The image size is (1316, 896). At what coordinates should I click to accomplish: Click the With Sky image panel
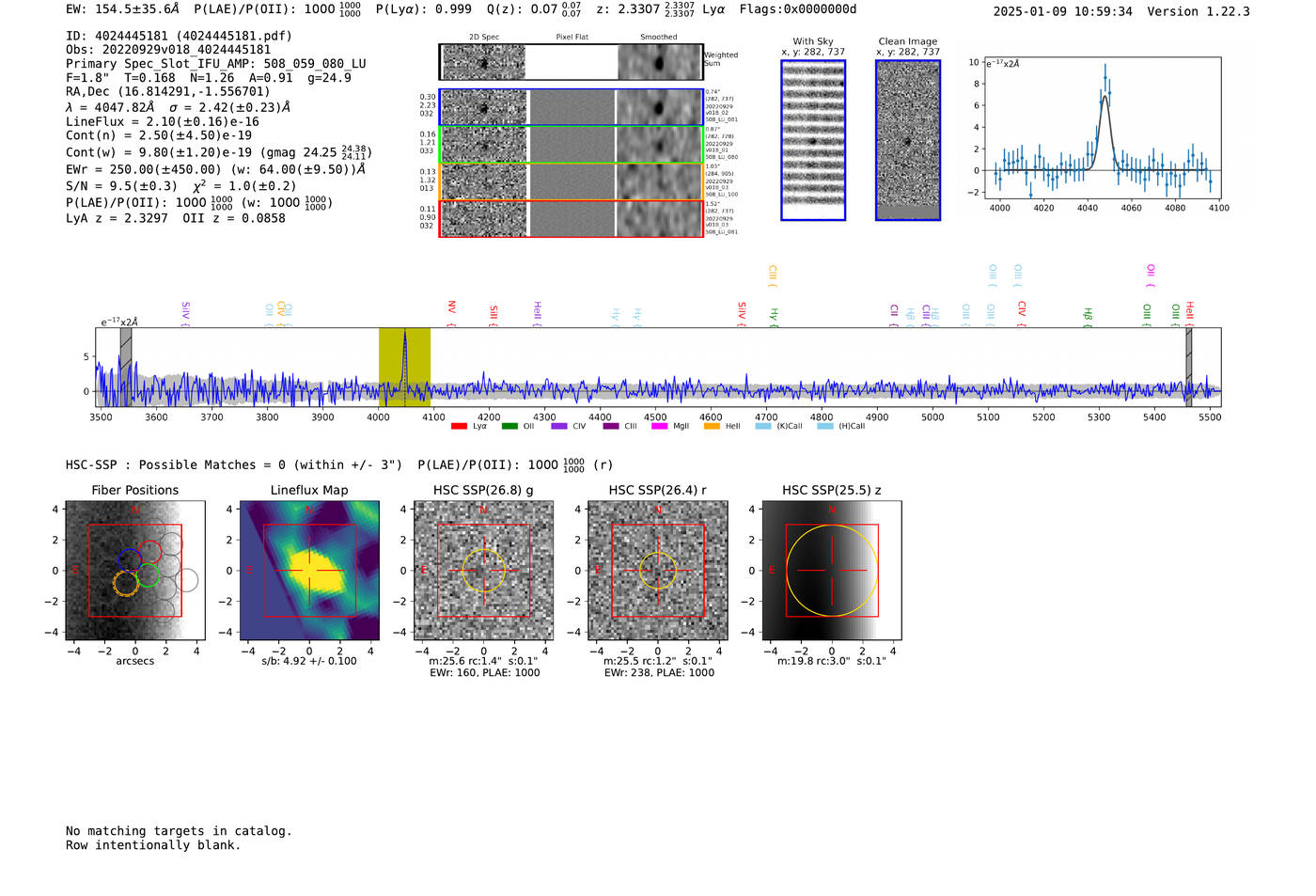point(813,140)
